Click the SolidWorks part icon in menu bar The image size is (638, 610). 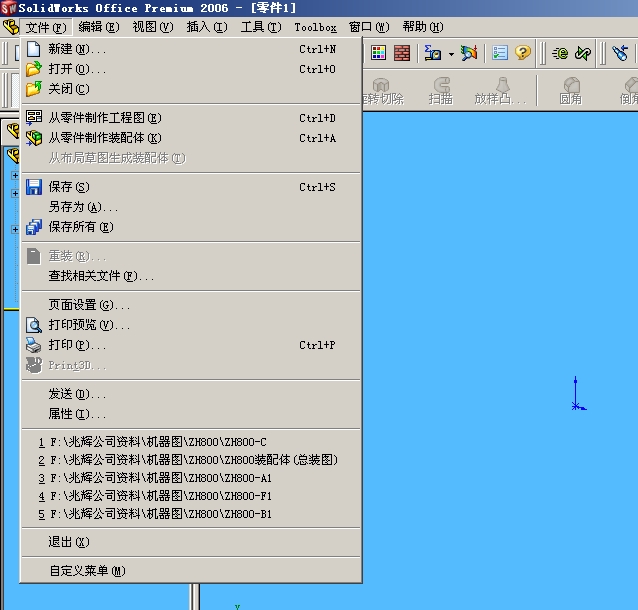click(11, 27)
